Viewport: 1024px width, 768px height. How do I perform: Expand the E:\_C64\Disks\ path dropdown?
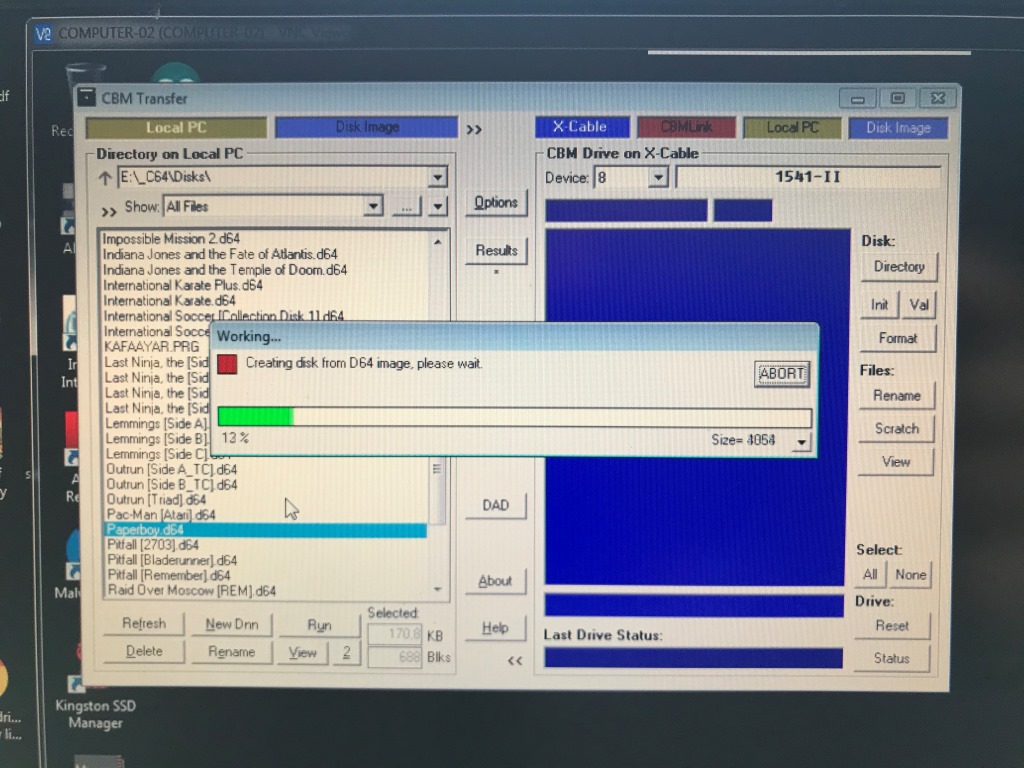click(437, 178)
